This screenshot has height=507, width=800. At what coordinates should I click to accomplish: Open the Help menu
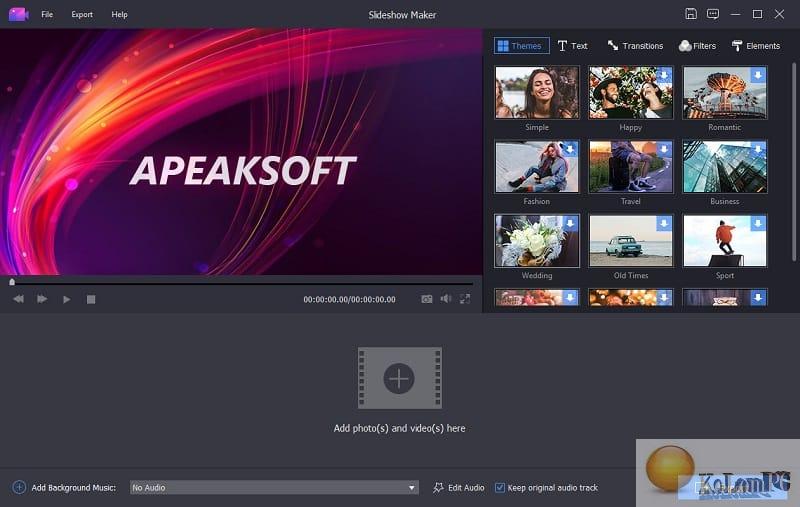pos(119,14)
